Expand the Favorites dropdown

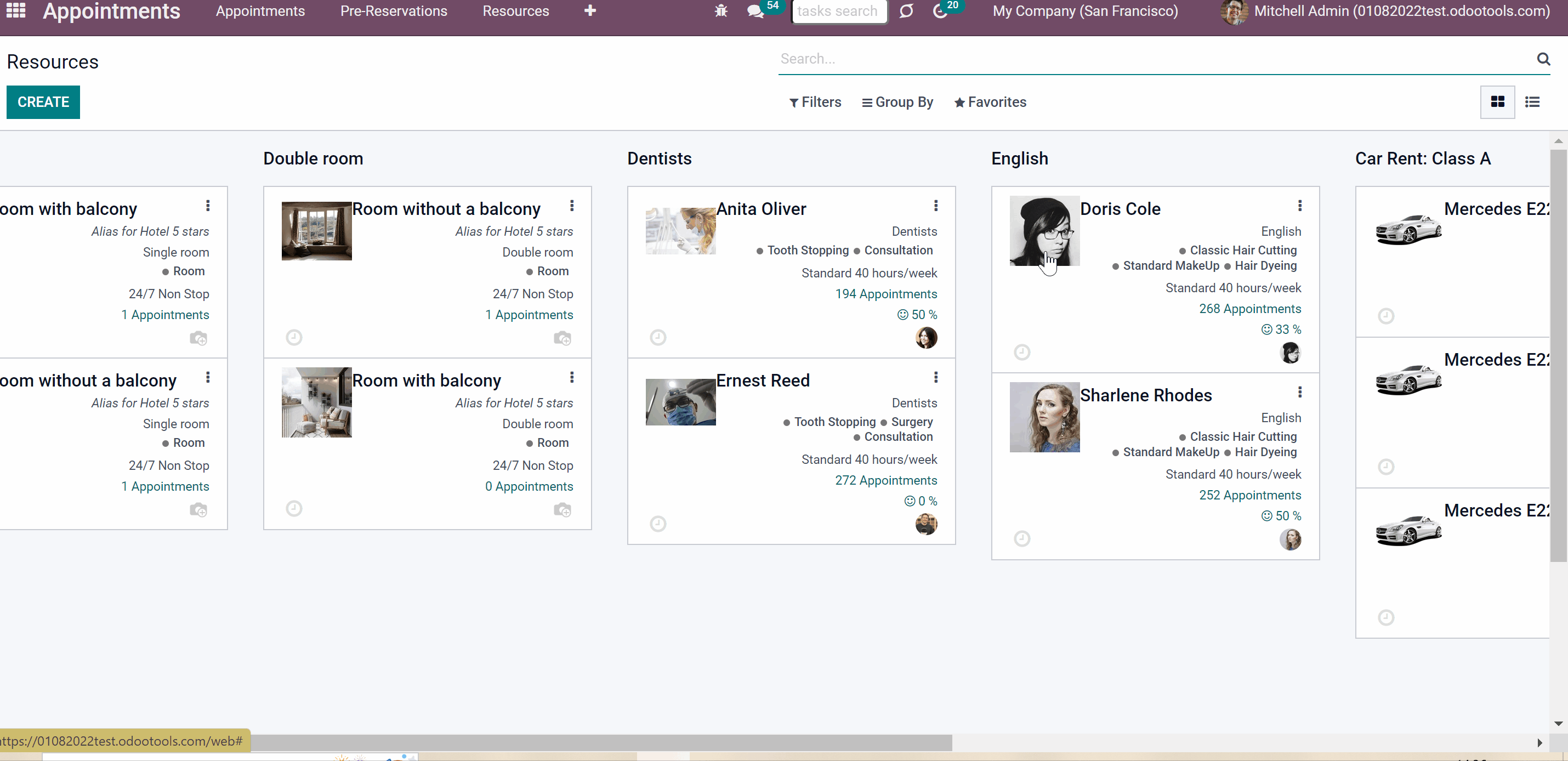(990, 103)
